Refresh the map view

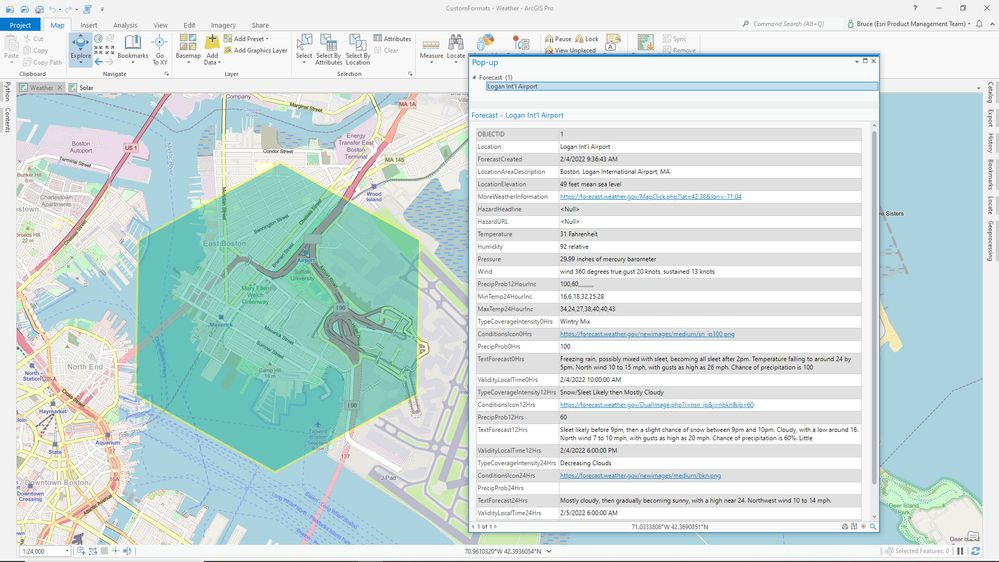975,551
